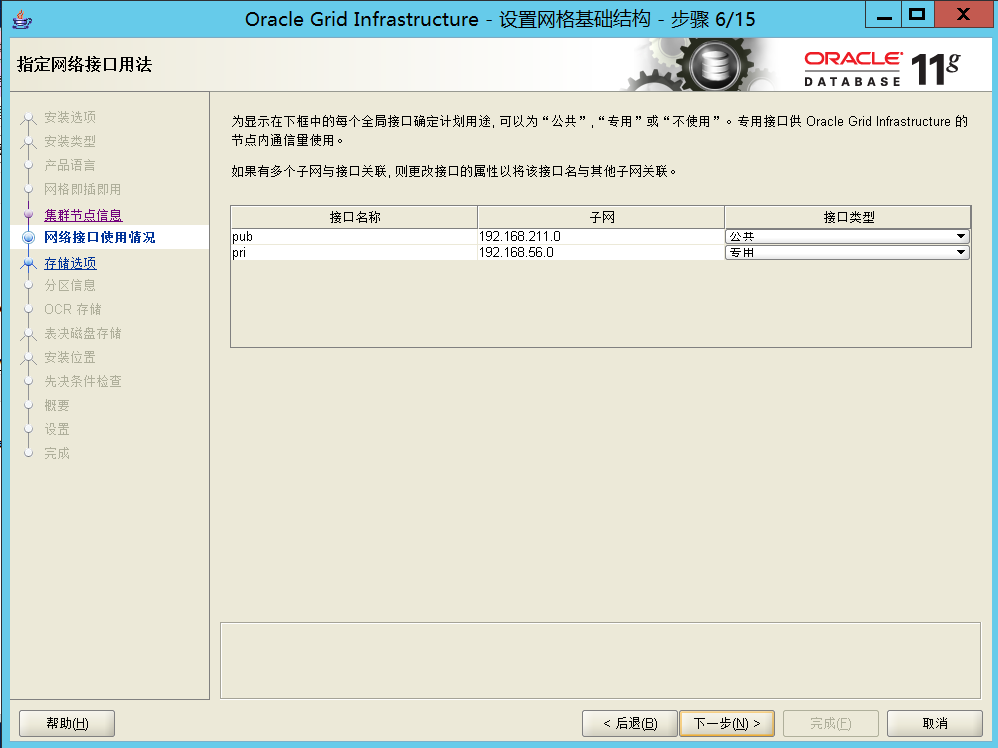The image size is (998, 748).
Task: Click the subnet cell 192.168.211.0
Action: point(600,236)
